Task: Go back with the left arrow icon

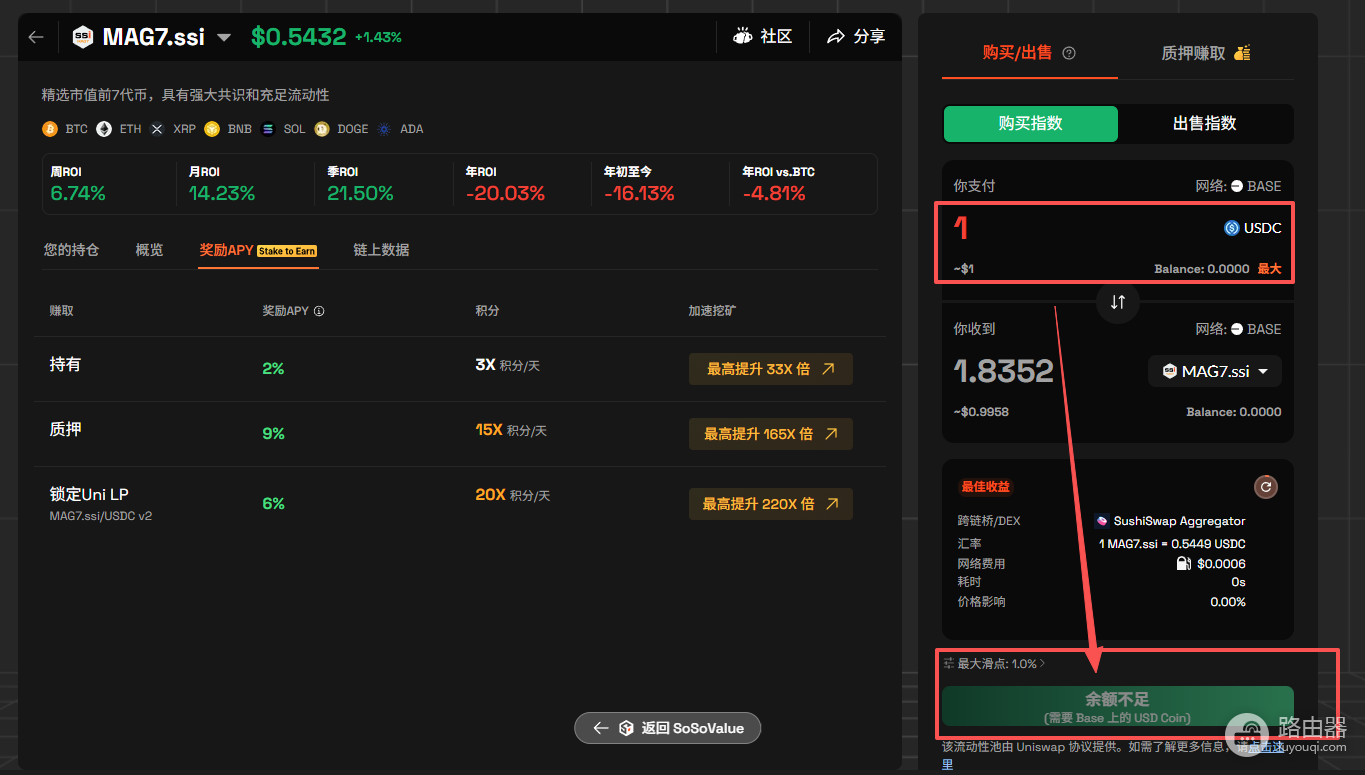Action: click(x=36, y=37)
